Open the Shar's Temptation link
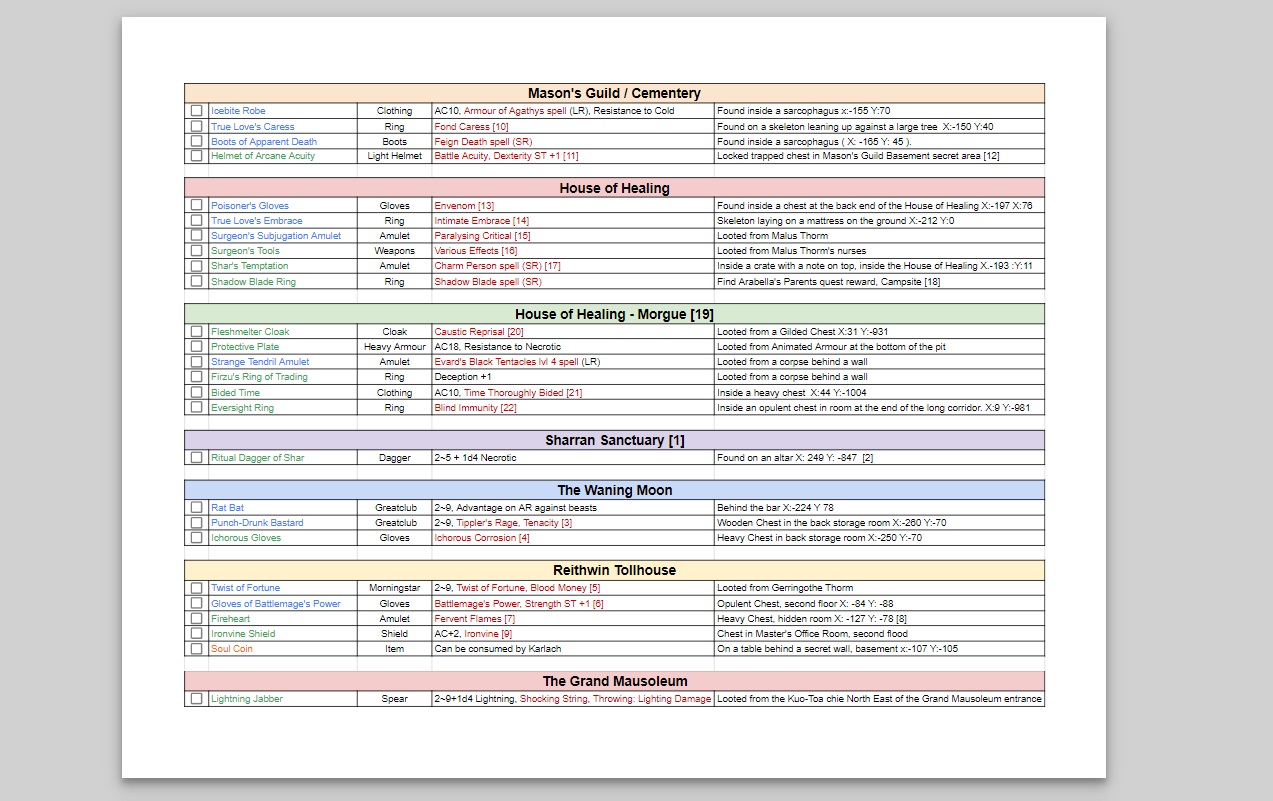The height and width of the screenshot is (801, 1273). [249, 266]
